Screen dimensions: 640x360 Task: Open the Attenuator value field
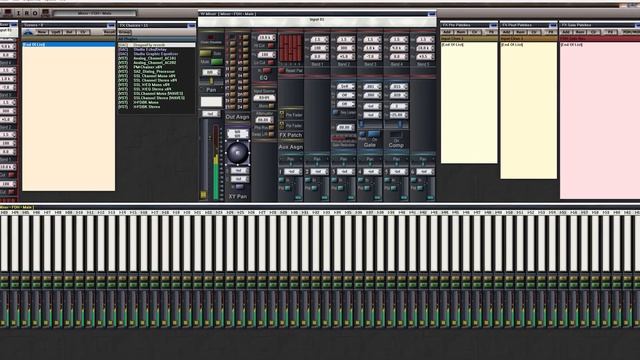pyautogui.click(x=264, y=120)
